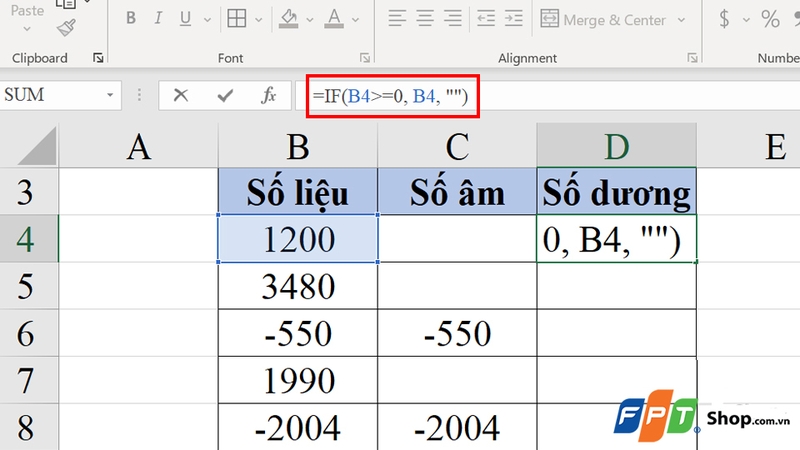
Task: Click the Format Painter brush
Action: (66, 28)
